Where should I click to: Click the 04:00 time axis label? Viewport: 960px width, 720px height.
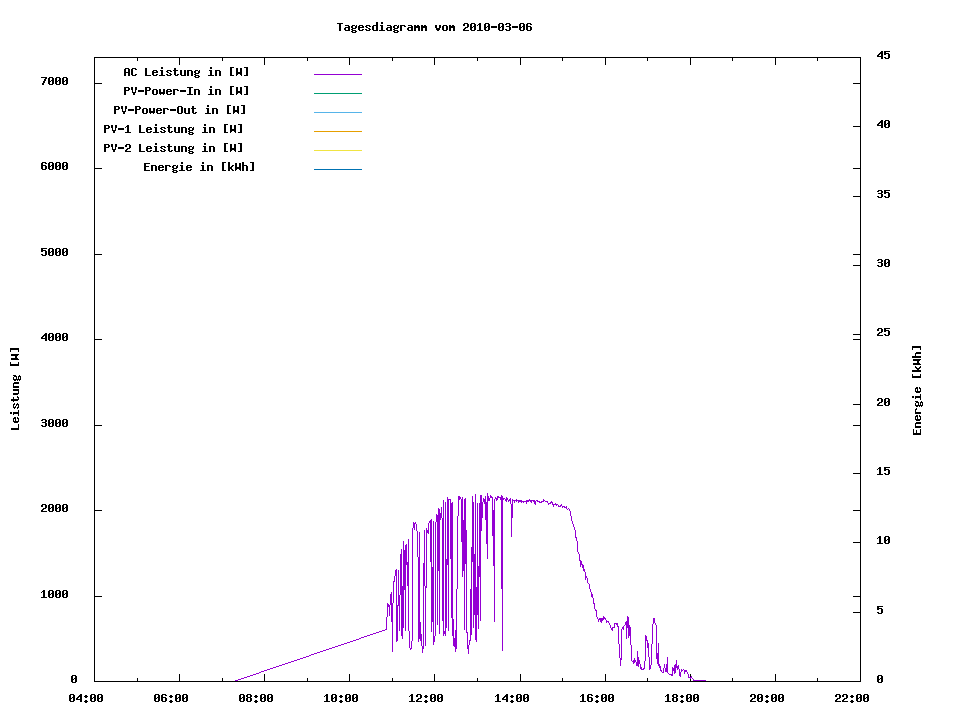[86, 698]
